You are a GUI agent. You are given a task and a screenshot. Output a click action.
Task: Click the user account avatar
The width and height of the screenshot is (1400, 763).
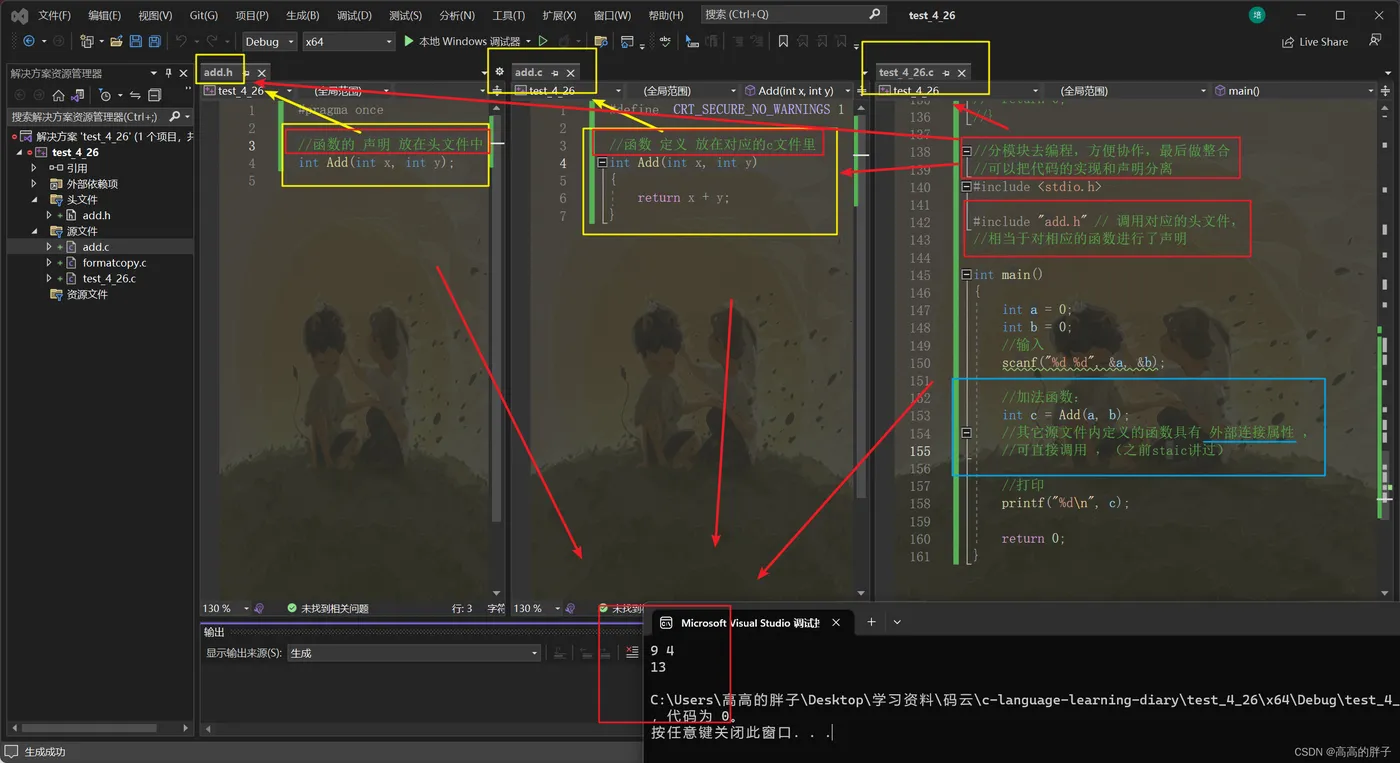tap(1257, 15)
